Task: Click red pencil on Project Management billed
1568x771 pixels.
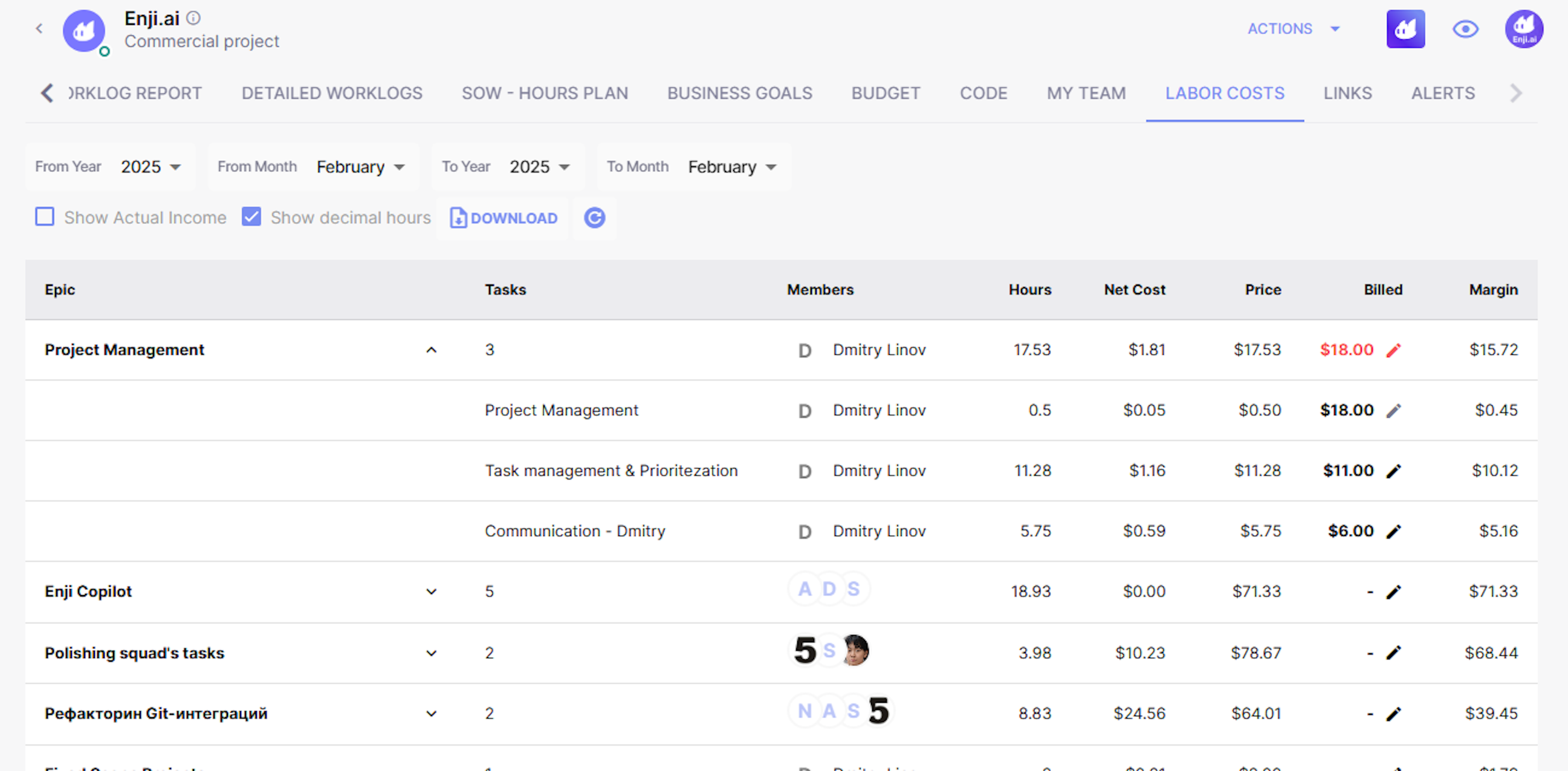Action: pyautogui.click(x=1393, y=350)
